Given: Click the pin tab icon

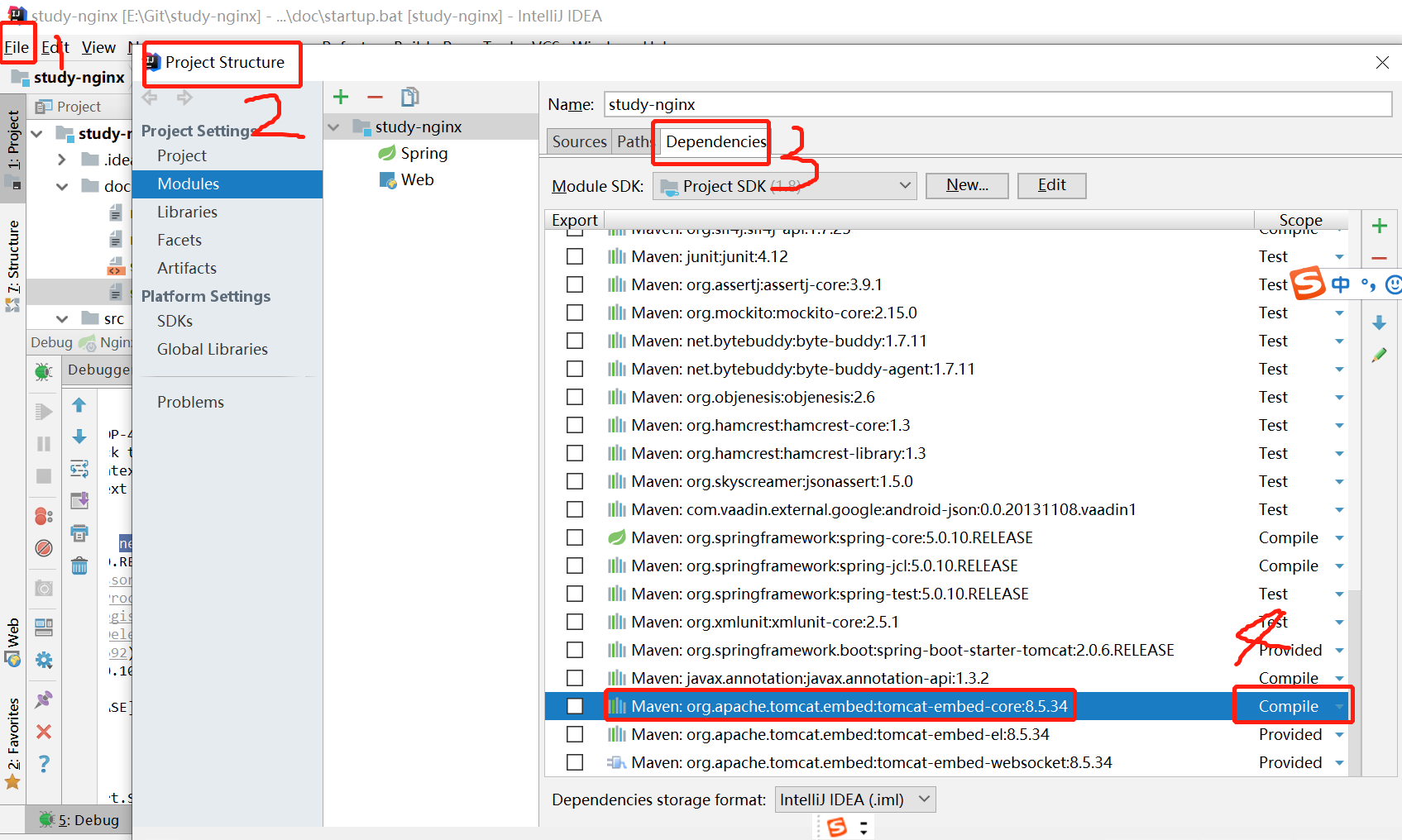Looking at the screenshot, I should [44, 699].
